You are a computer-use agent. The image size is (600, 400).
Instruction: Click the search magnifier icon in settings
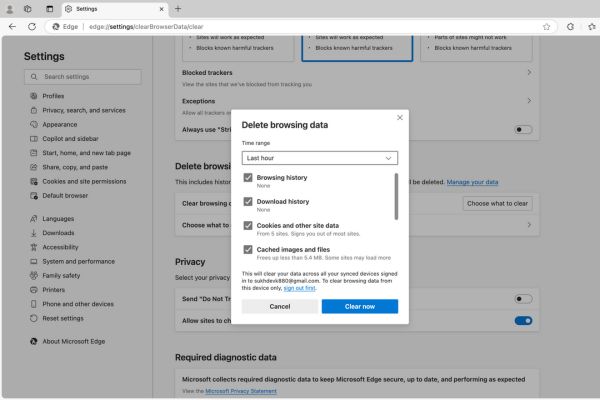[x=34, y=77]
